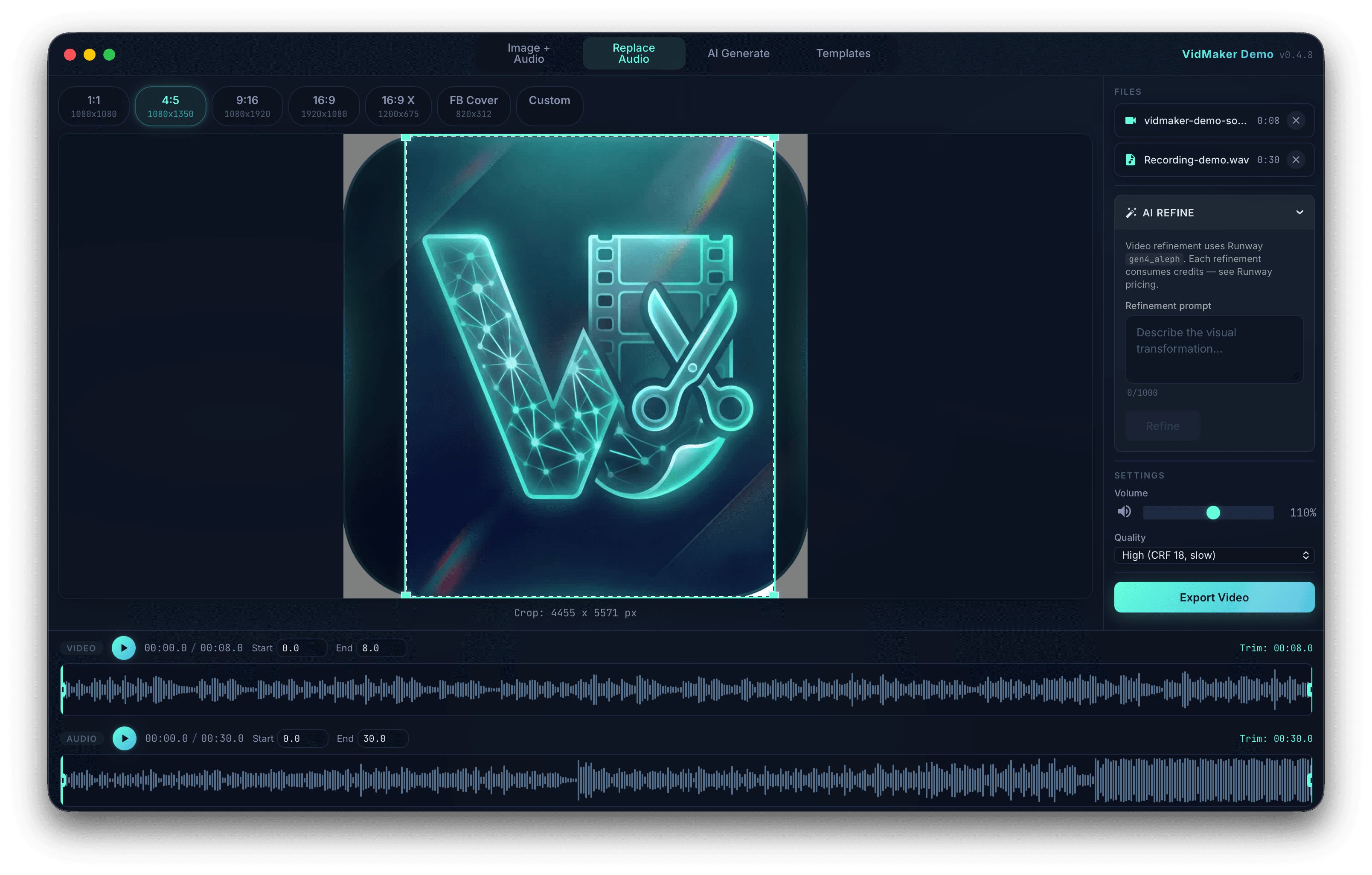The width and height of the screenshot is (1372, 875).
Task: Click the top-left crop handle
Action: pyautogui.click(x=406, y=137)
